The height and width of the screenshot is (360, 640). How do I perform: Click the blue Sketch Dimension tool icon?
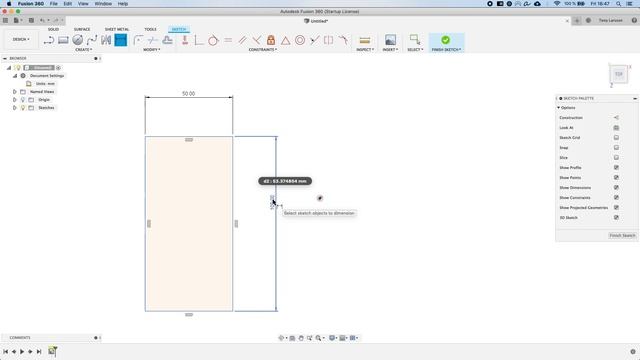pos(121,40)
